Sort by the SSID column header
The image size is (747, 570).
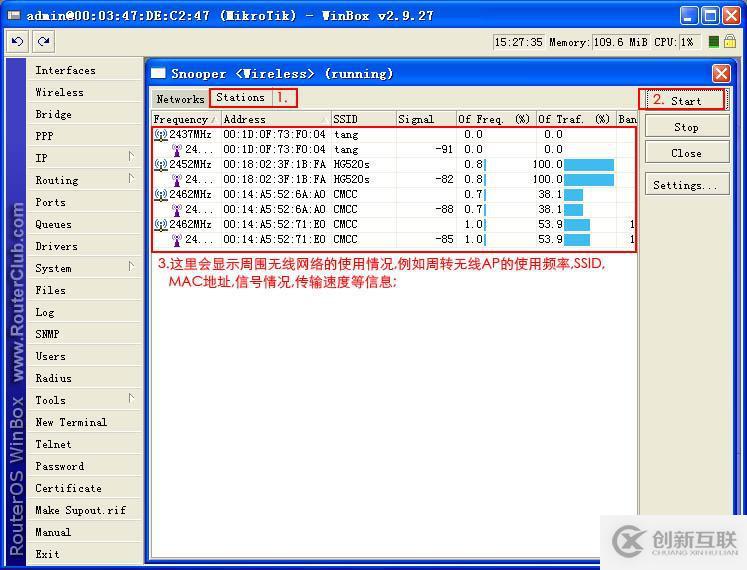click(x=363, y=119)
